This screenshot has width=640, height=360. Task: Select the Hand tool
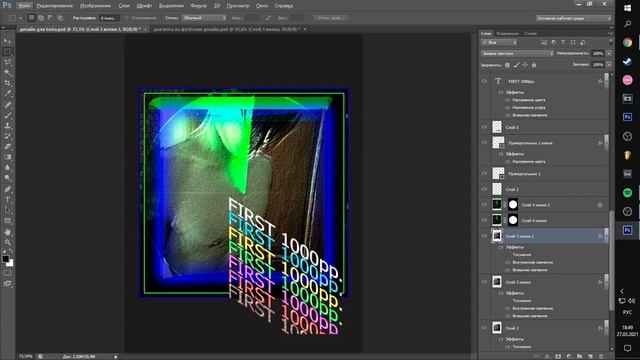(x=7, y=232)
